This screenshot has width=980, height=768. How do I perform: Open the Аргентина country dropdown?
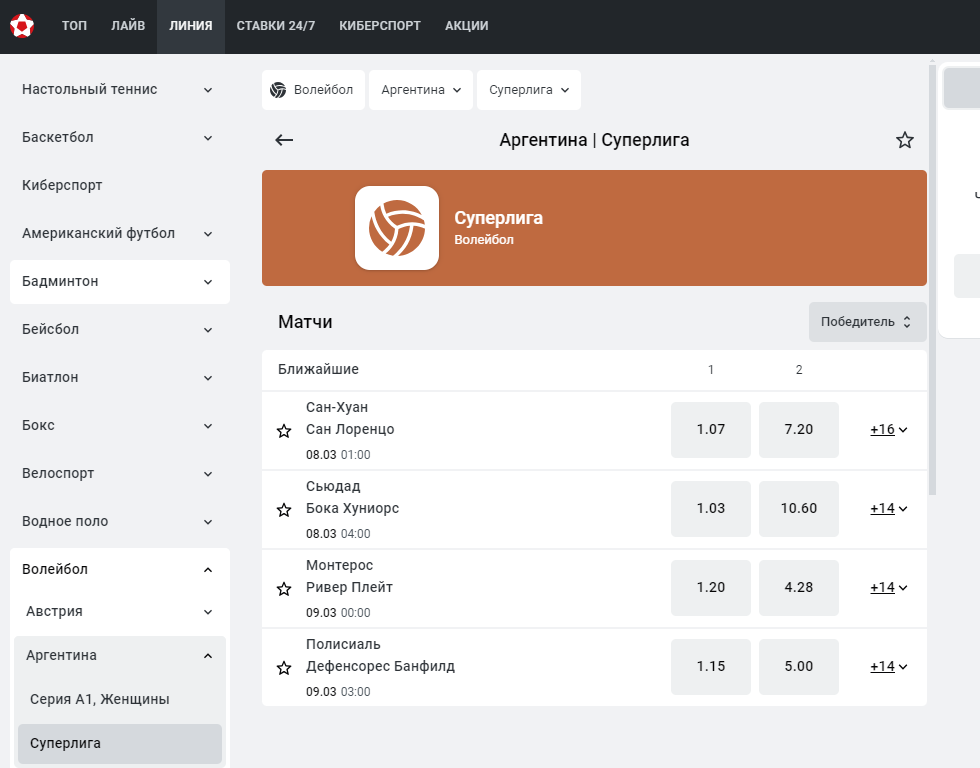tap(421, 90)
